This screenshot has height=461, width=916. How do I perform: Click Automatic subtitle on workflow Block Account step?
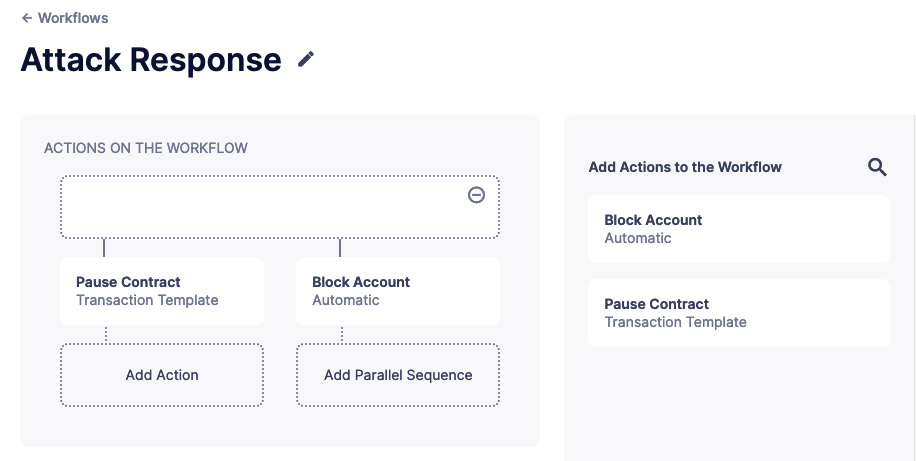(x=346, y=300)
